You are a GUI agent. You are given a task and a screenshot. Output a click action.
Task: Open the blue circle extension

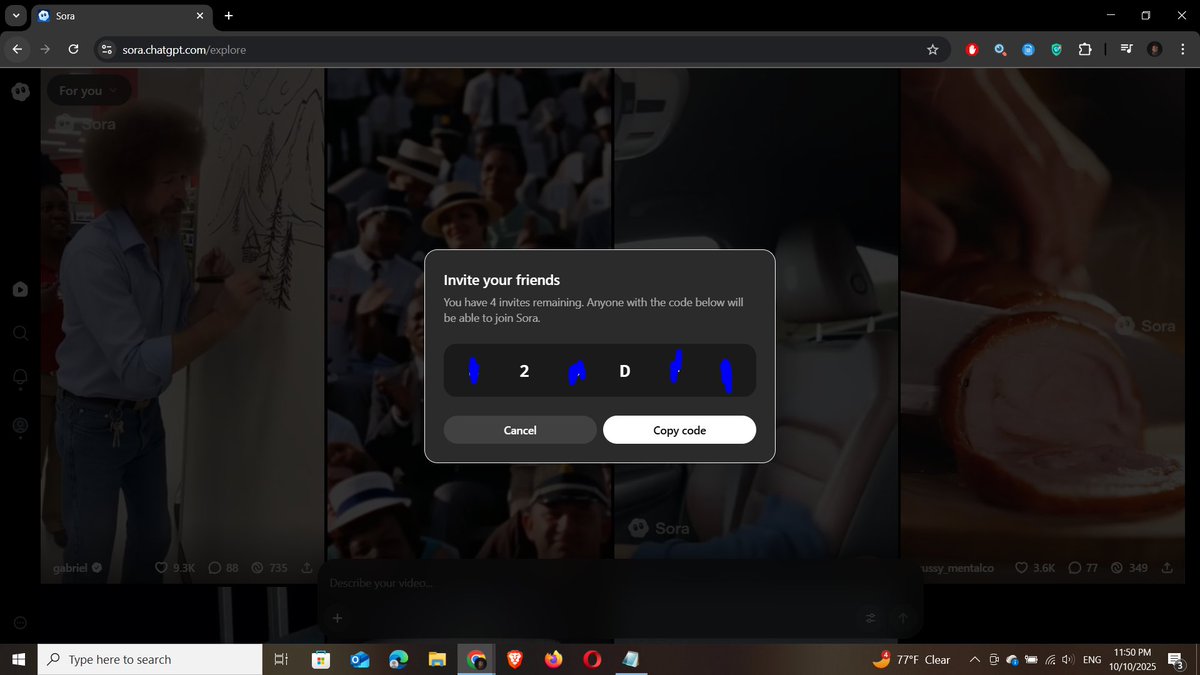point(1028,49)
